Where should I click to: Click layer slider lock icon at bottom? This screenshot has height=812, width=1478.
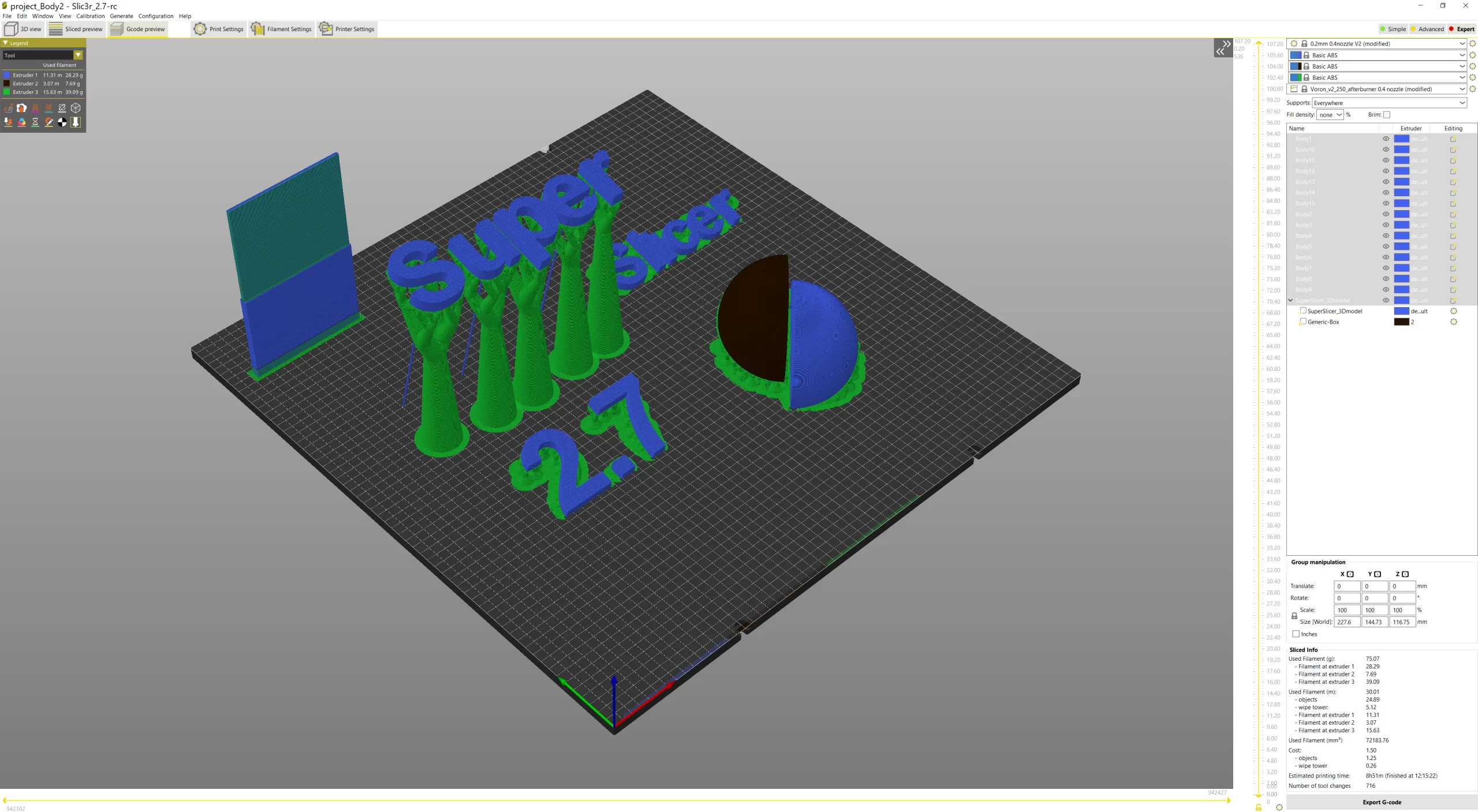1259,807
